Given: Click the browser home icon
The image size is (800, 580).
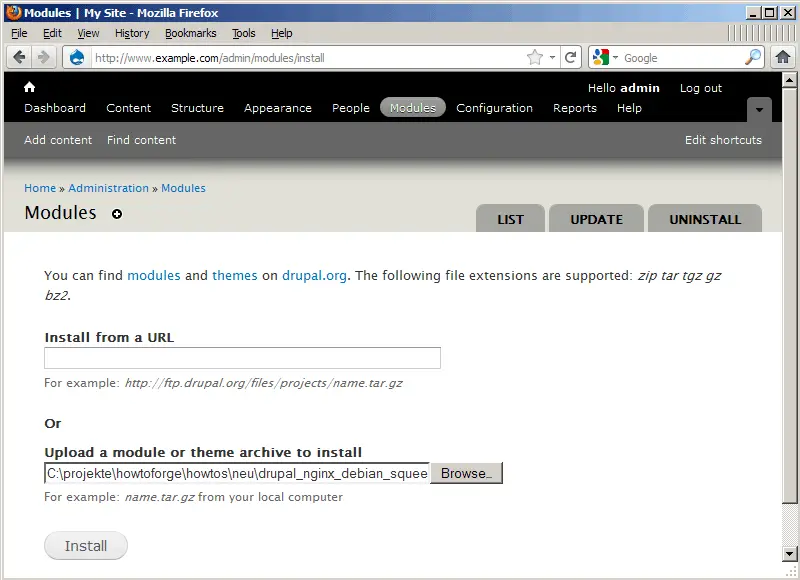Looking at the screenshot, I should [x=783, y=57].
